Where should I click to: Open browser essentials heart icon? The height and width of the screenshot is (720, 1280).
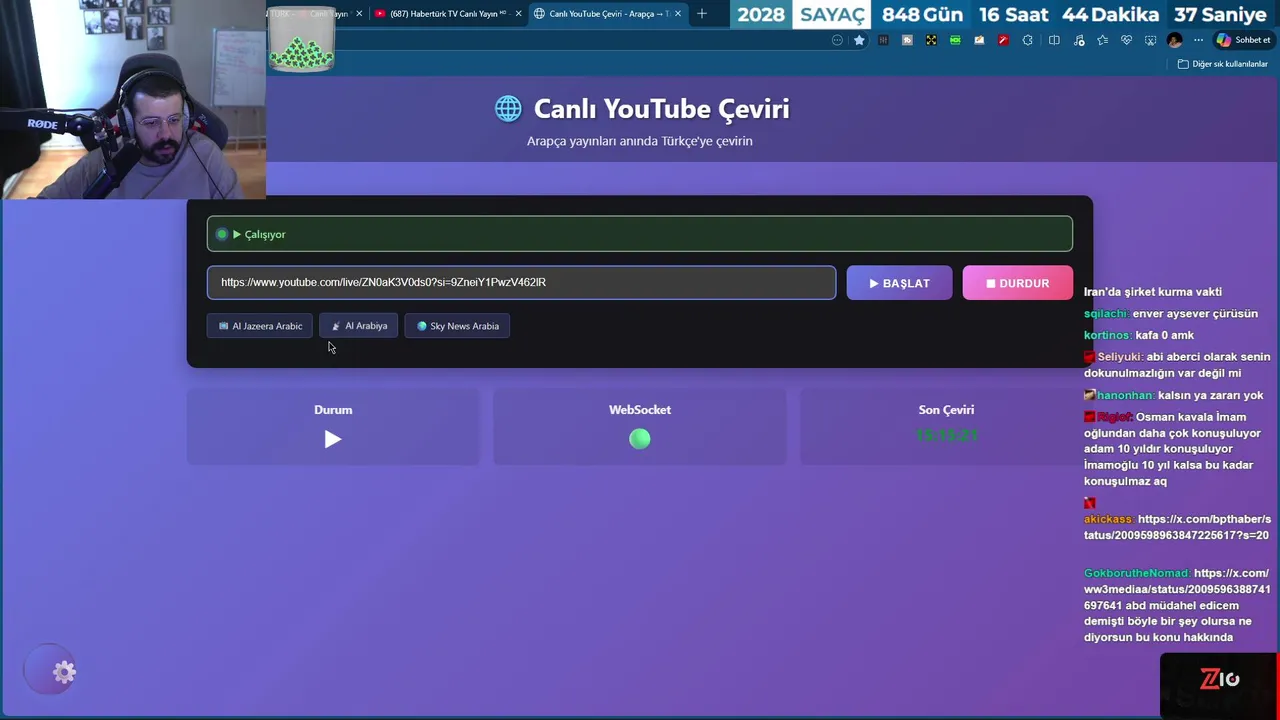click(1126, 40)
